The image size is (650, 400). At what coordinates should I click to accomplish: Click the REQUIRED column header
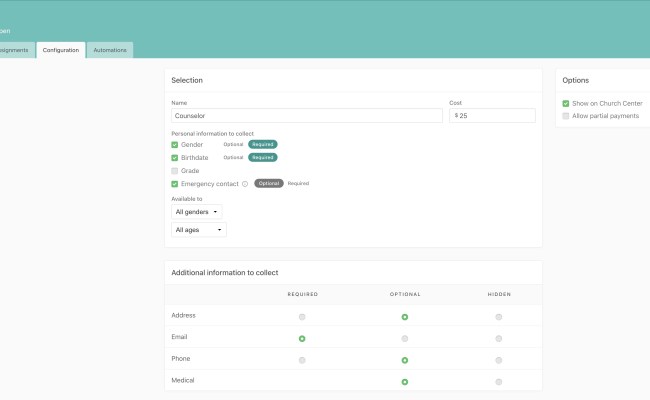point(303,294)
